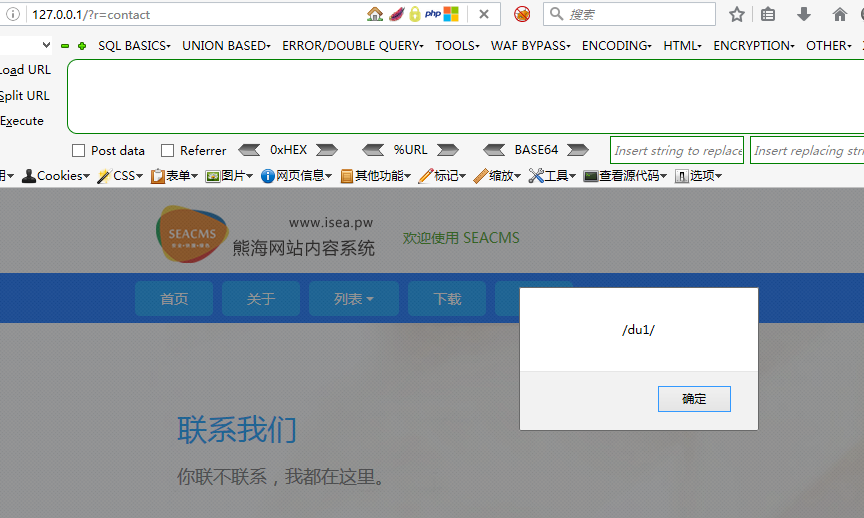Image resolution: width=864 pixels, height=518 pixels.
Task: Click the magnifier icon in search box
Action: pyautogui.click(x=557, y=14)
